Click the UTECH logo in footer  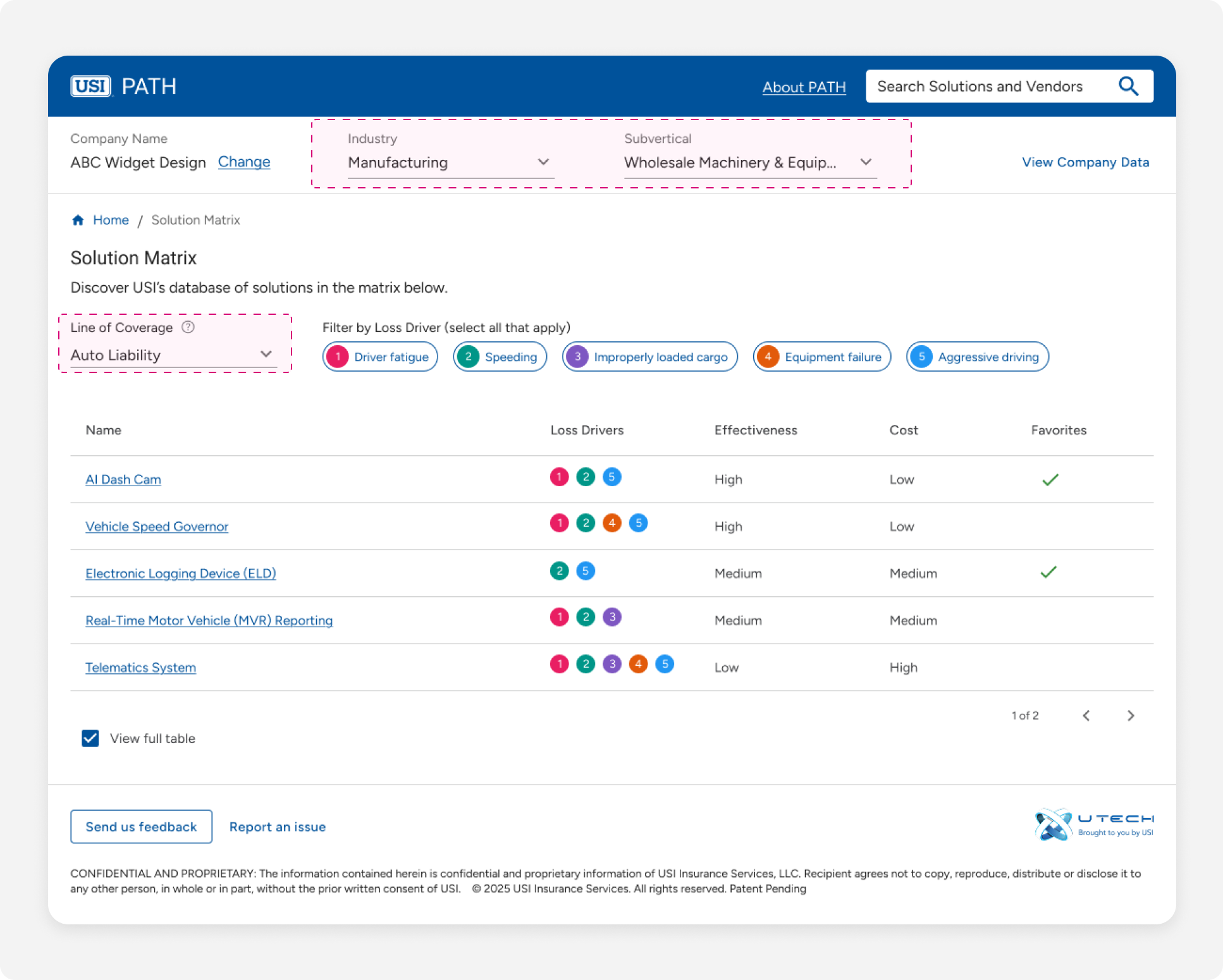pos(1094,824)
